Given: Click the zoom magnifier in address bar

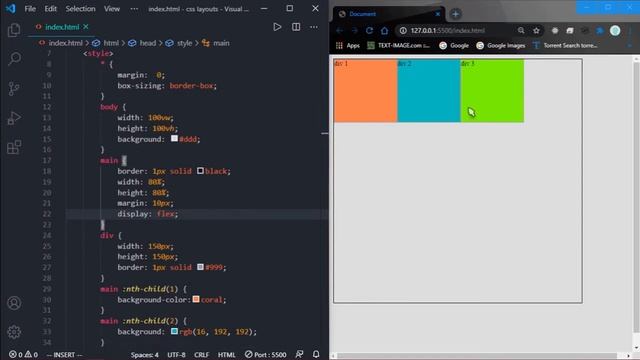Looking at the screenshot, I should (x=521, y=31).
